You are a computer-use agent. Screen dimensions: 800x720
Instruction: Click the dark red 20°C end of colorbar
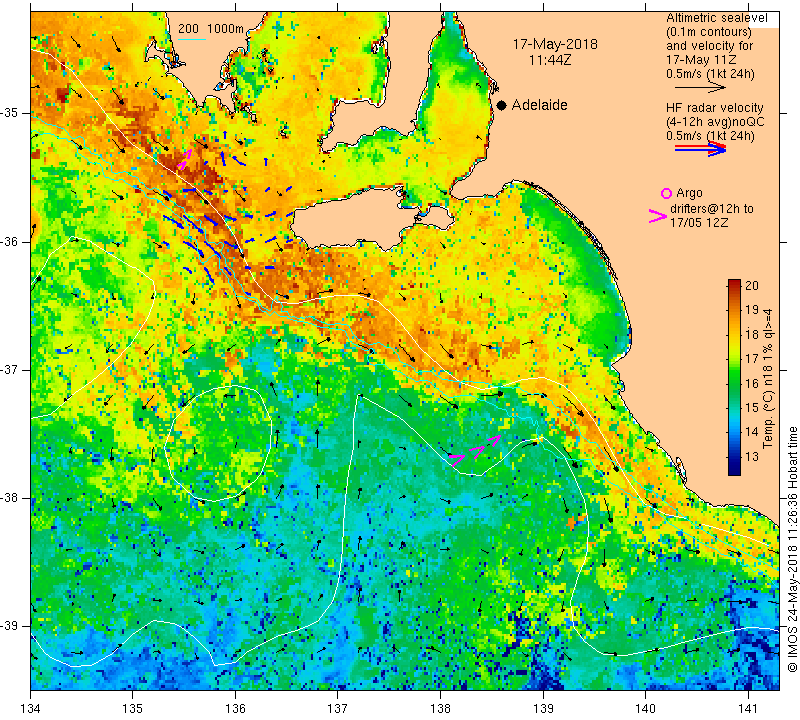[734, 284]
